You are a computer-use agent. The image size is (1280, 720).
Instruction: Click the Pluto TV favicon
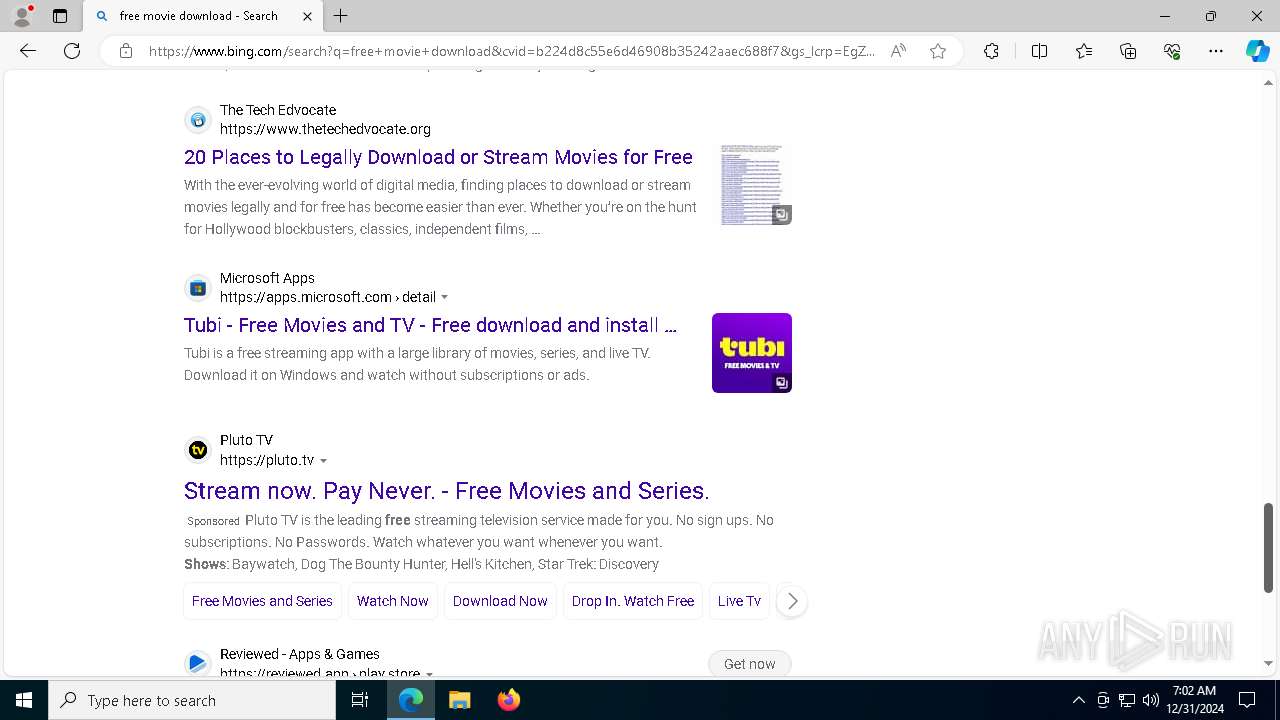[198, 450]
